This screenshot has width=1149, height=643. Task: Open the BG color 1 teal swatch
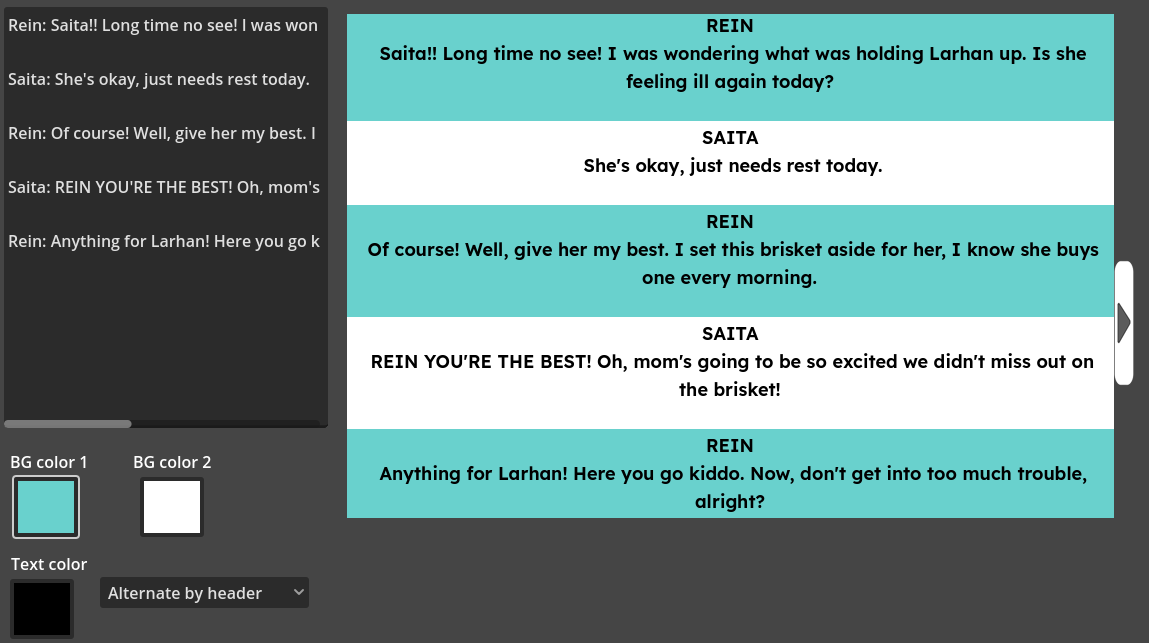[46, 507]
